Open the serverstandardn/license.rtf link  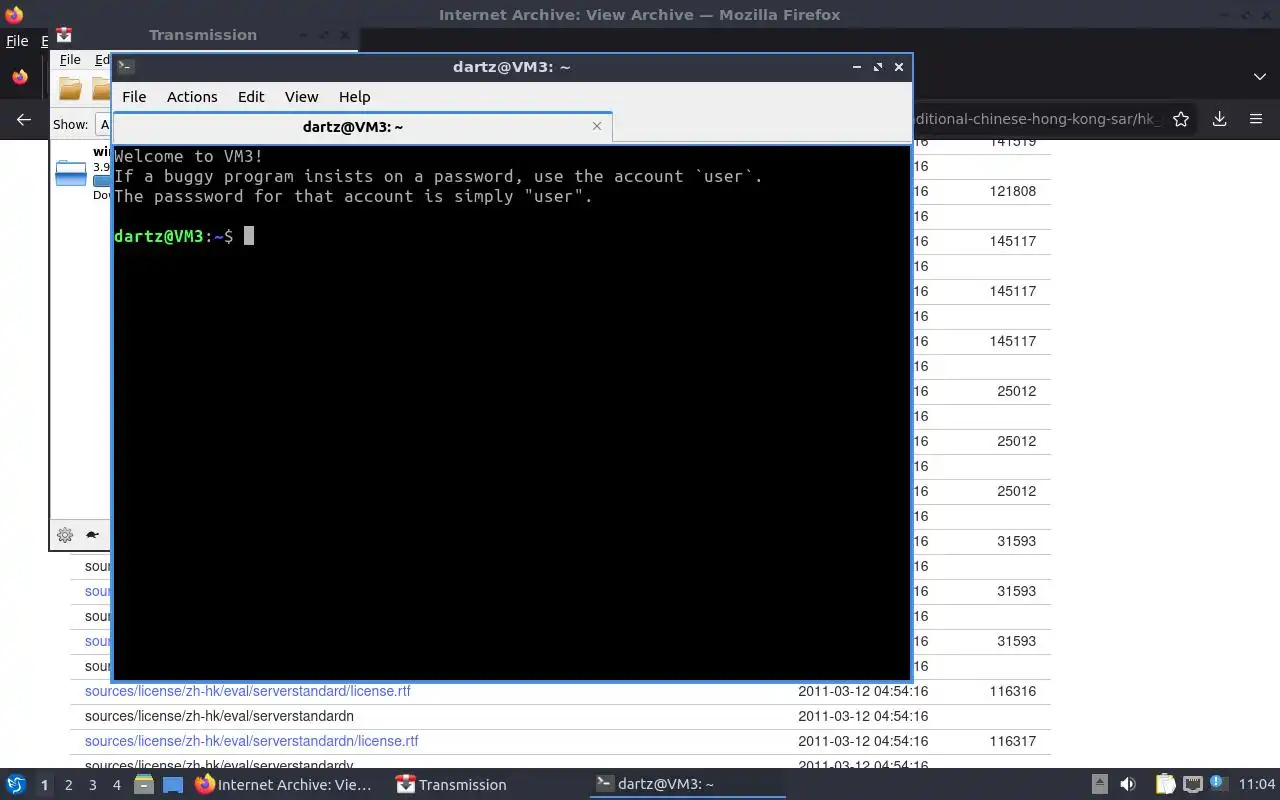[251, 741]
